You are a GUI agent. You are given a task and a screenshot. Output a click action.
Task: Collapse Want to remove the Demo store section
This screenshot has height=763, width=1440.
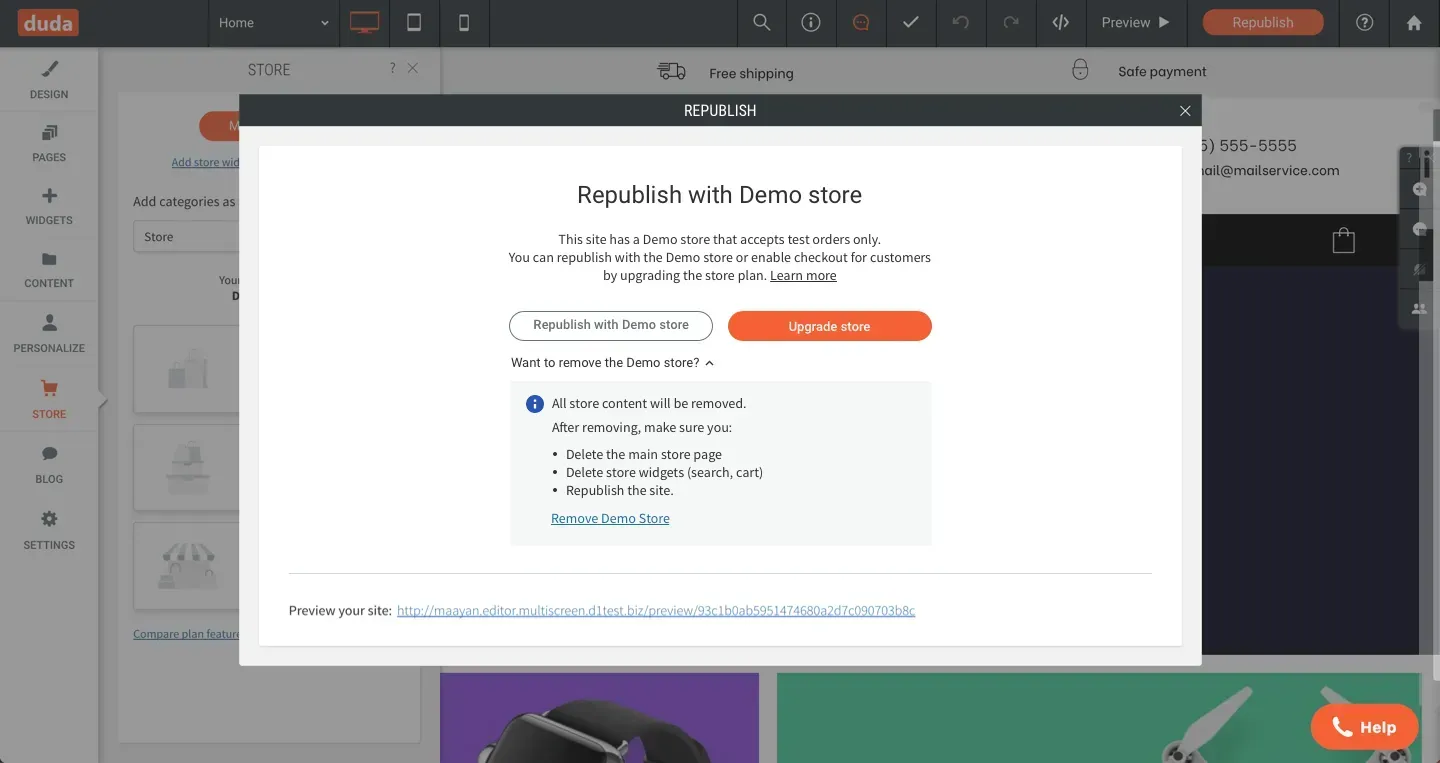click(613, 363)
